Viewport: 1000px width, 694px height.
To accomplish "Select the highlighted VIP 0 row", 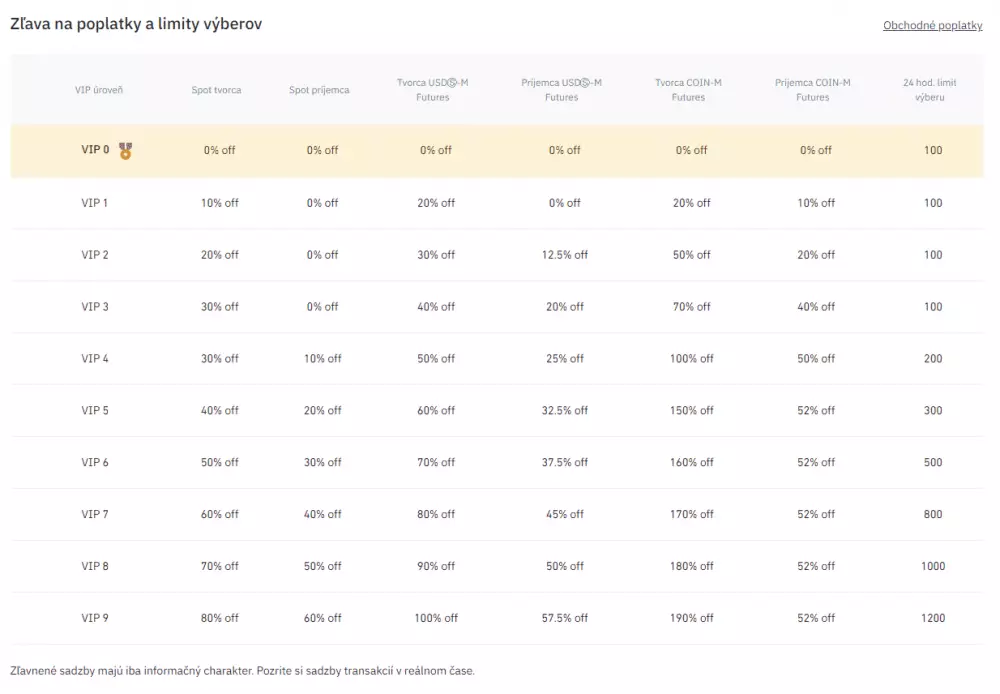I will tap(500, 150).
